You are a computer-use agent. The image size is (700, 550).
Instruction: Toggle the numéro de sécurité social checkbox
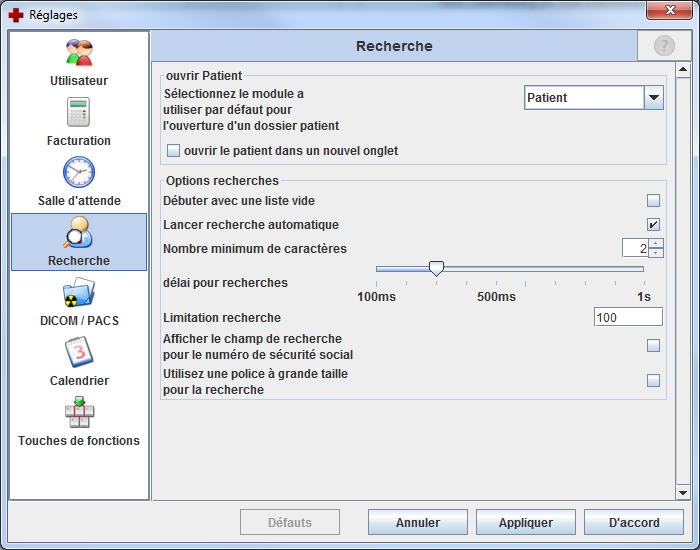pyautogui.click(x=653, y=346)
